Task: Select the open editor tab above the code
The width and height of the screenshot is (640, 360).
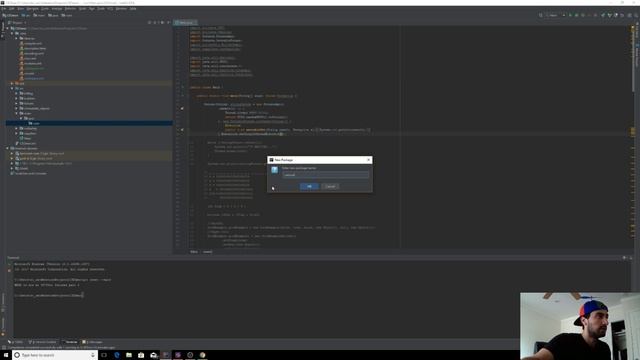Action: 185,22
